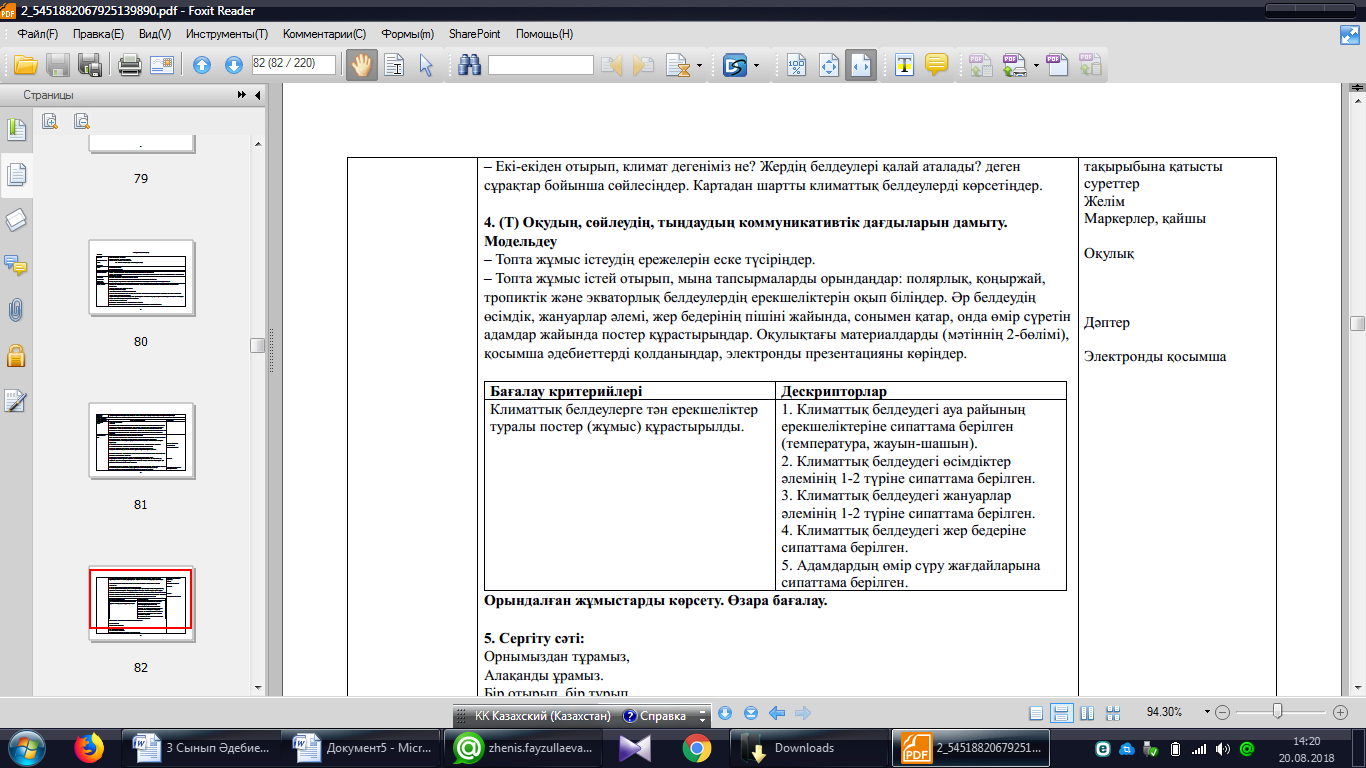The image size is (1366, 768).
Task: Click the Print icon in the toolbar
Action: 130,65
